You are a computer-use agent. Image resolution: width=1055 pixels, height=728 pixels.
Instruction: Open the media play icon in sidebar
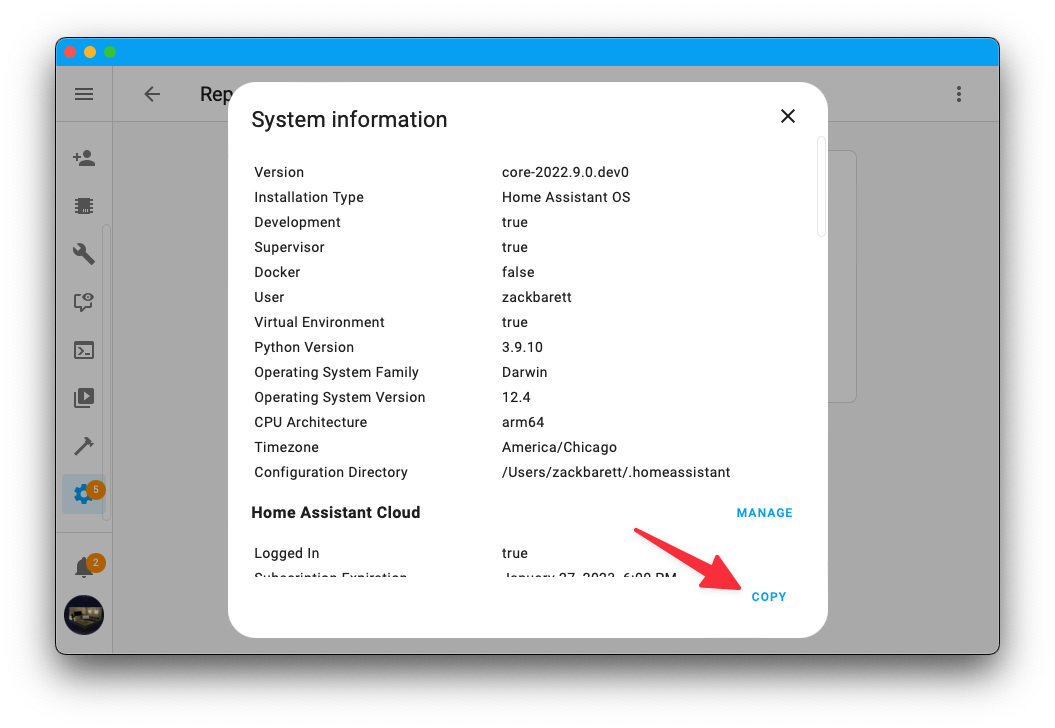pos(84,398)
